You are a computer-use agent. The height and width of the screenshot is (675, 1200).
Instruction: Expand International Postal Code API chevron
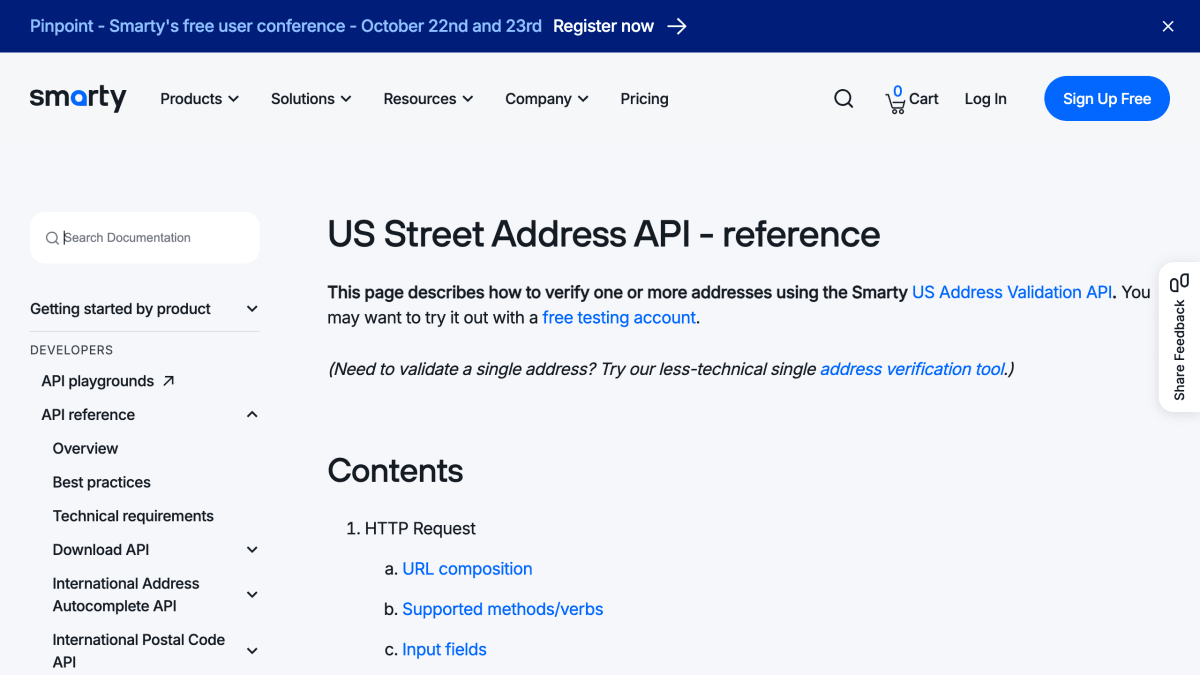(x=252, y=651)
